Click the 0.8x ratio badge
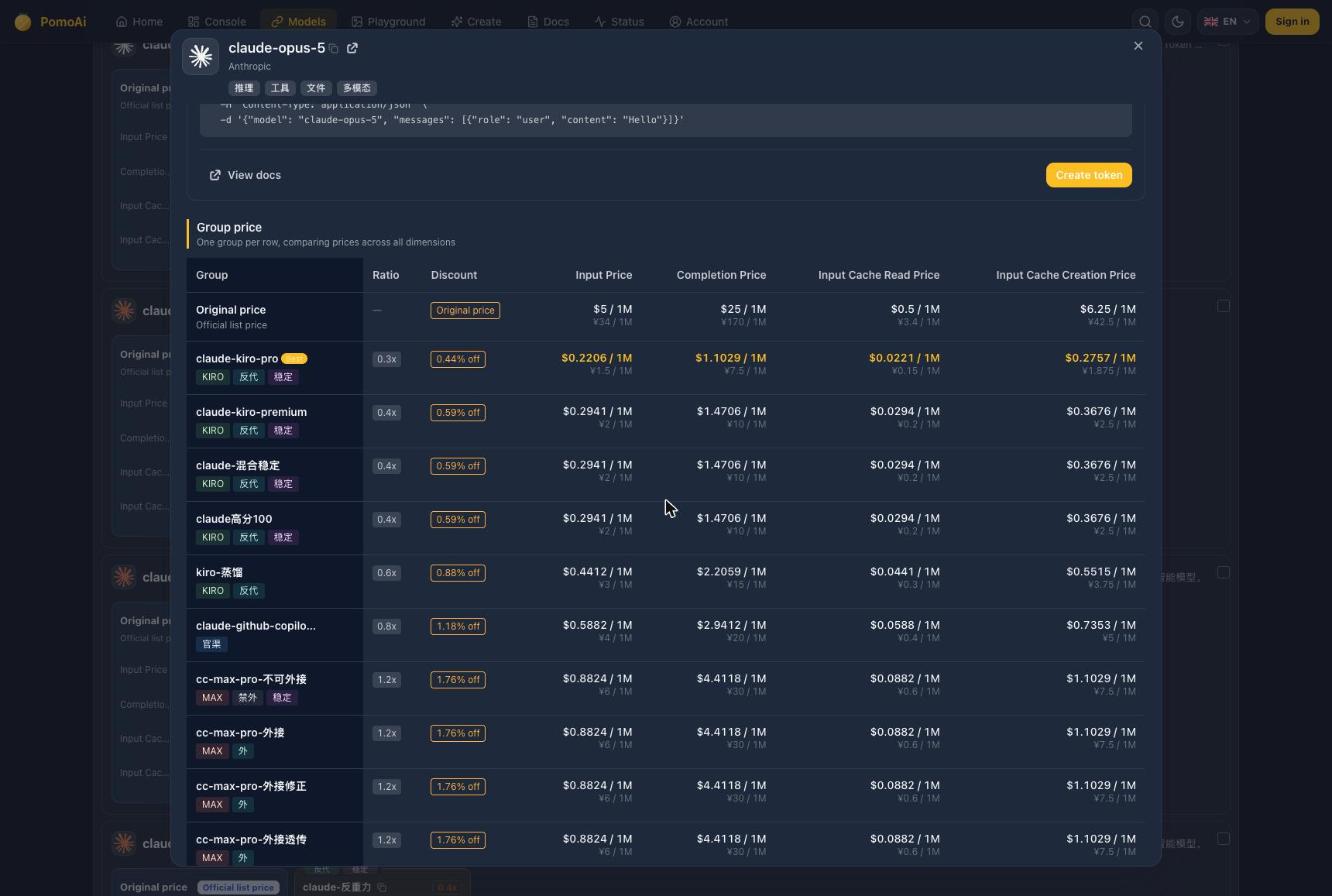 [x=386, y=626]
